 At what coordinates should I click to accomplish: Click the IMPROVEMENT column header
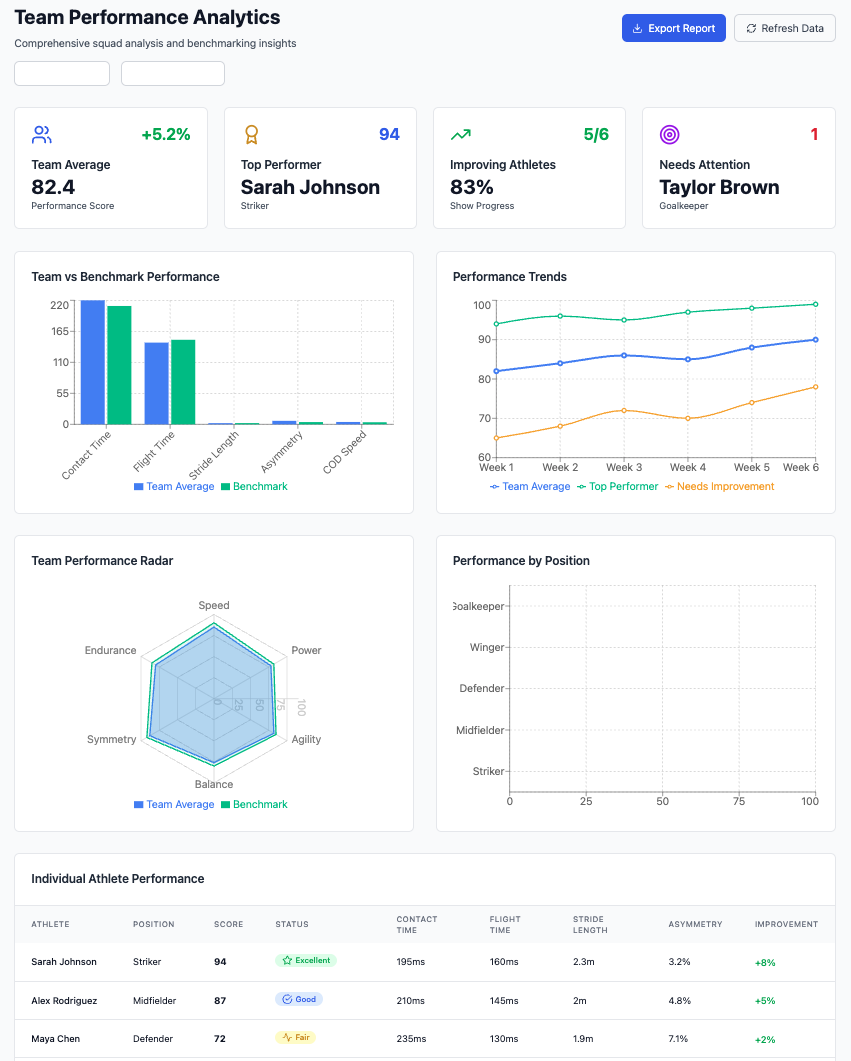click(787, 924)
